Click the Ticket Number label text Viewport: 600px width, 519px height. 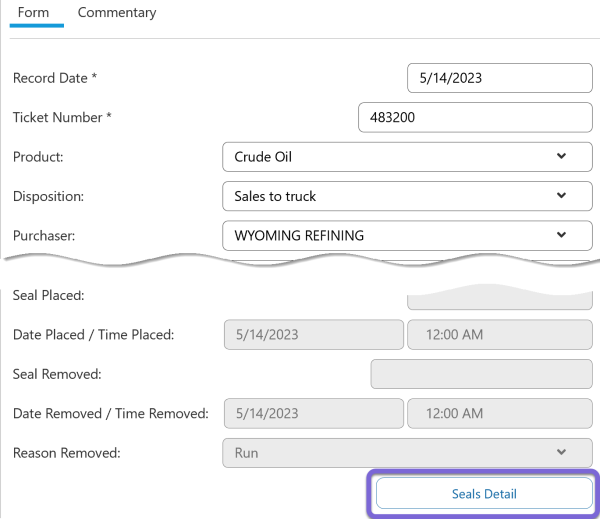click(61, 117)
